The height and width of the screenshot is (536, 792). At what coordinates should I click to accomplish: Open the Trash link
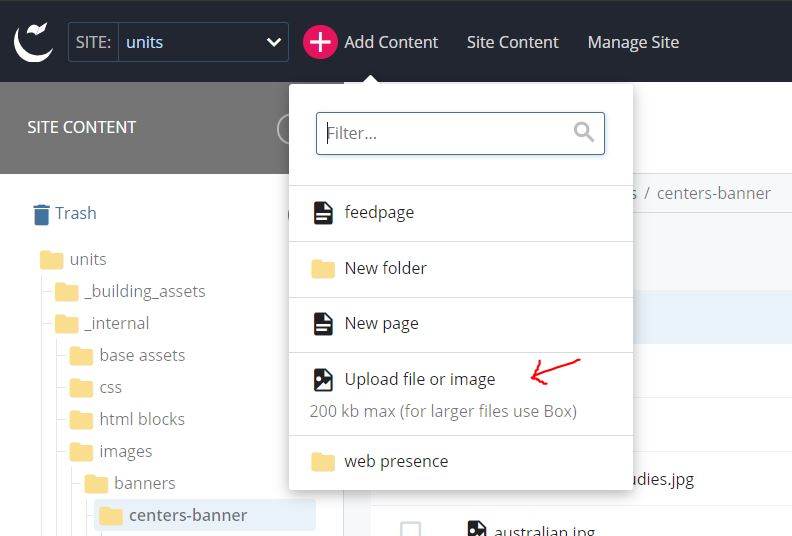76,213
